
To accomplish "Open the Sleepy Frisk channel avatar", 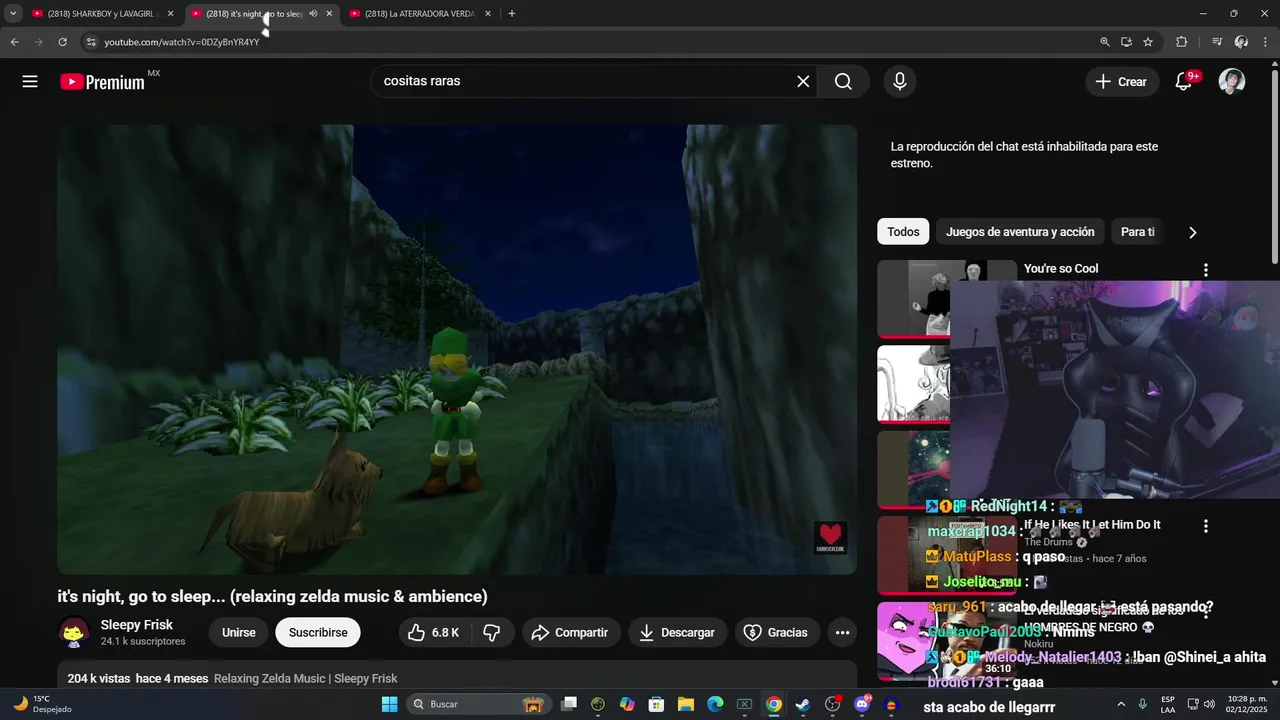I will click(74, 632).
